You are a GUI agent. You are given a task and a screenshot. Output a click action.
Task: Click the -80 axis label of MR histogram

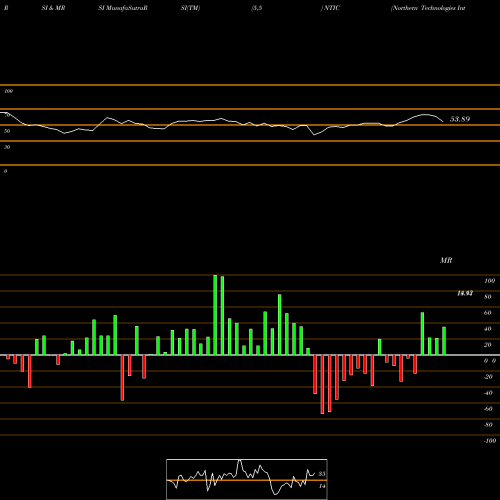coord(488,425)
